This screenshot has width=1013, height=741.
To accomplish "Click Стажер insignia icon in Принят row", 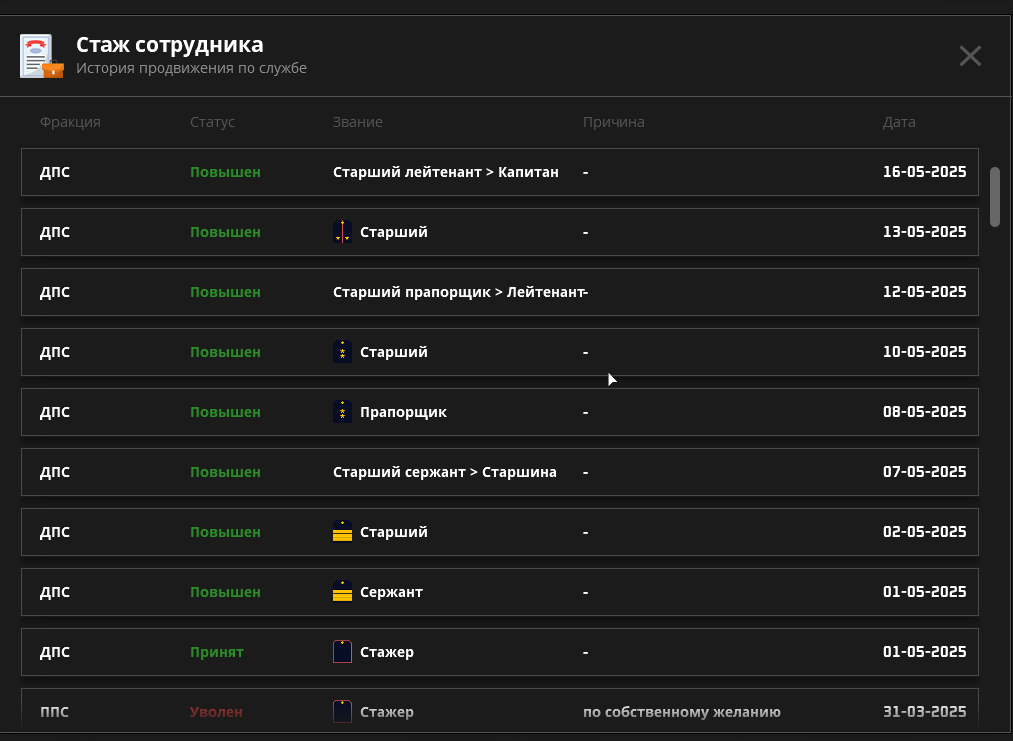I will tap(342, 652).
